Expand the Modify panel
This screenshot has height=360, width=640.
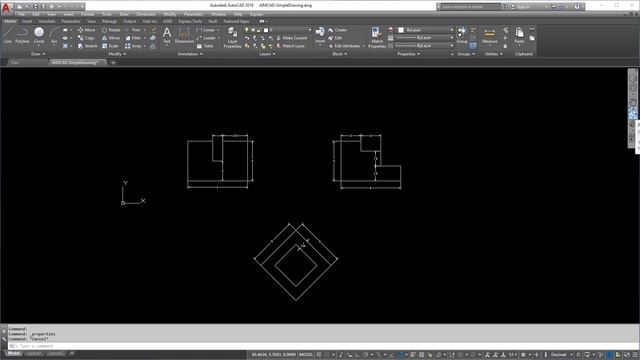[117, 54]
